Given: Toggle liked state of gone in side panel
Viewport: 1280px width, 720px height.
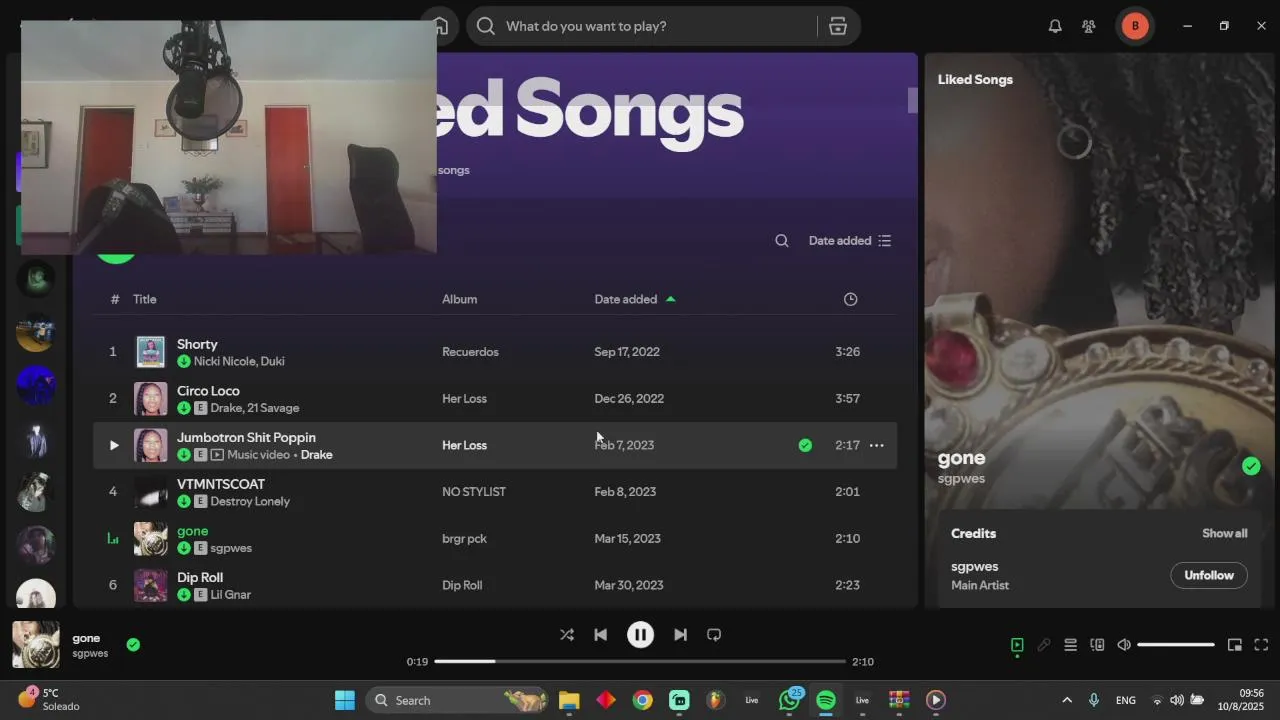Looking at the screenshot, I should (1251, 466).
